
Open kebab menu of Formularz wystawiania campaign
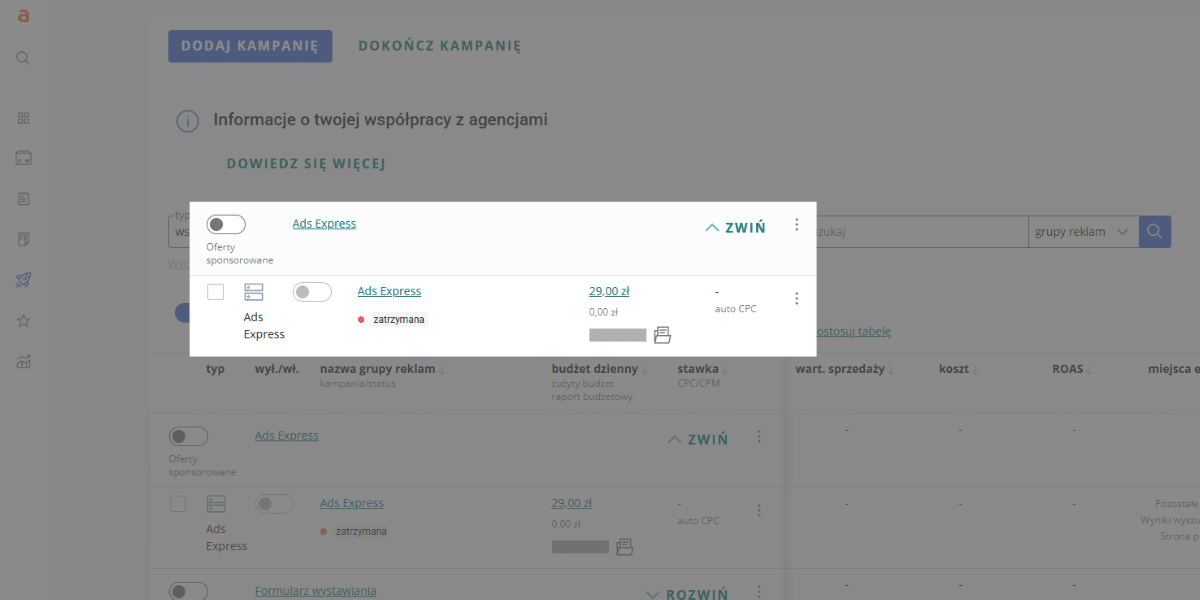[759, 592]
